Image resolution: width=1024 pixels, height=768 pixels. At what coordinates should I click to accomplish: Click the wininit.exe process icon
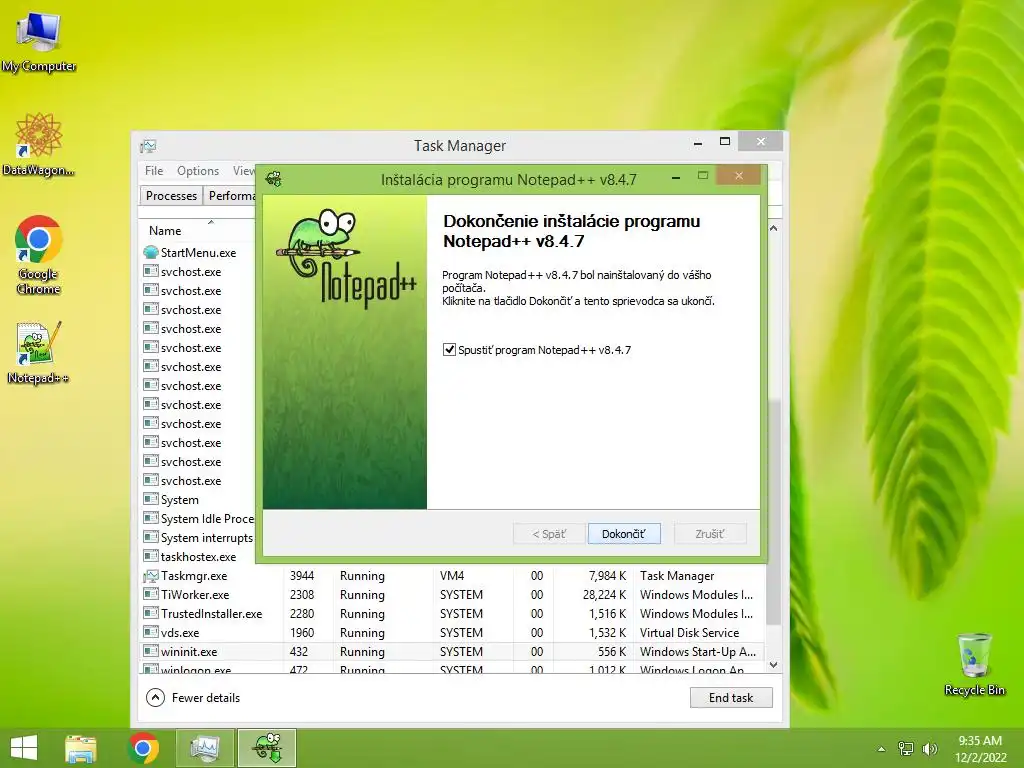click(151, 651)
